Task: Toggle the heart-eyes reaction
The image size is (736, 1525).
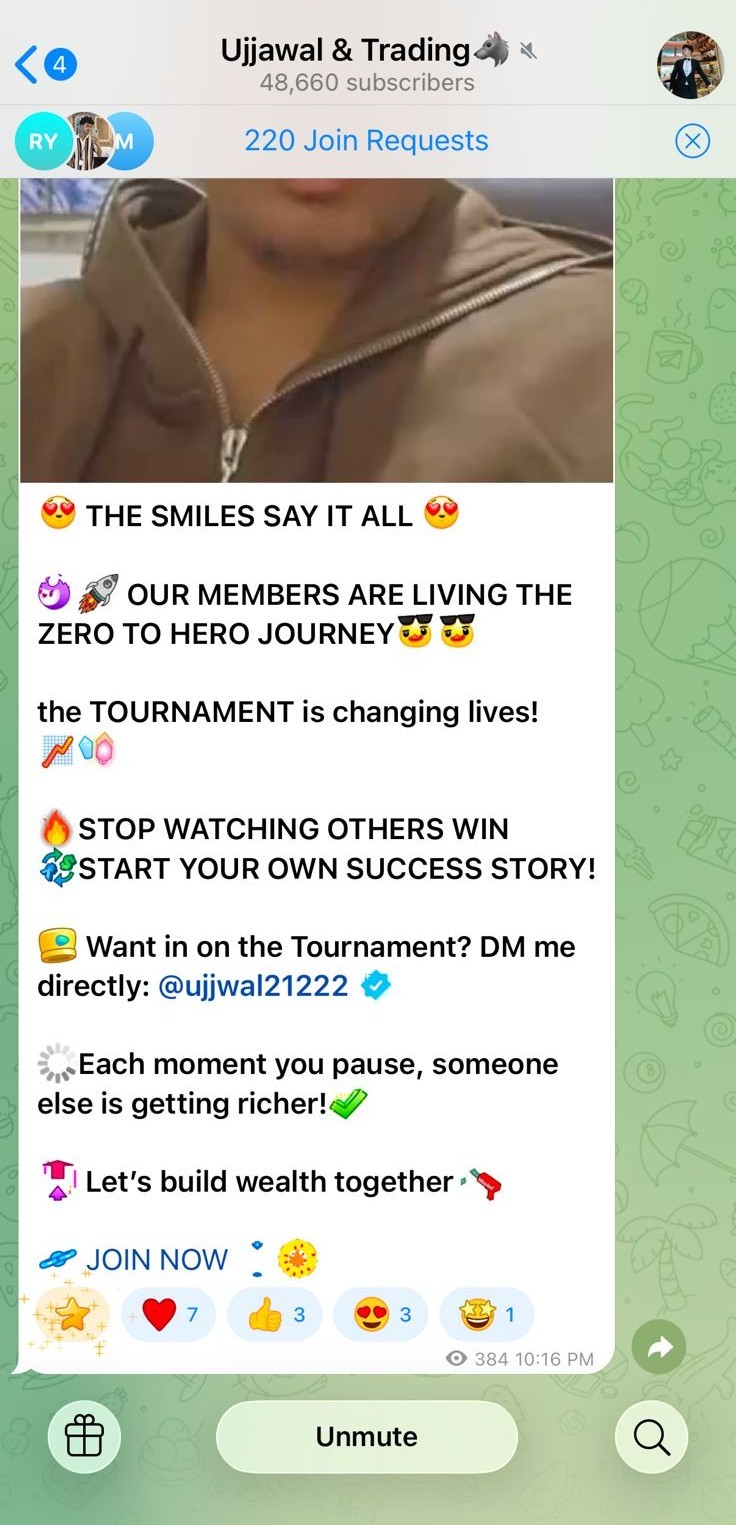Action: coord(380,1314)
